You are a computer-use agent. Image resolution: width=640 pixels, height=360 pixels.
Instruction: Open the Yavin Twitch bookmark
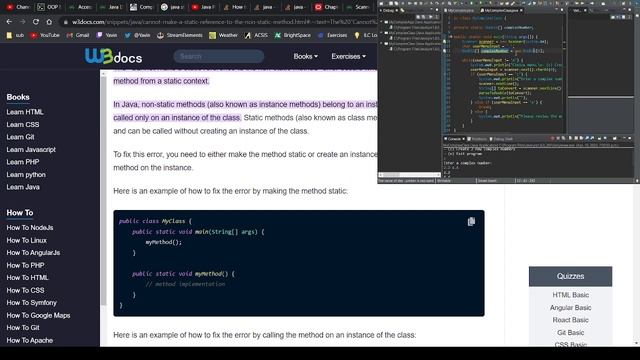[107, 36]
